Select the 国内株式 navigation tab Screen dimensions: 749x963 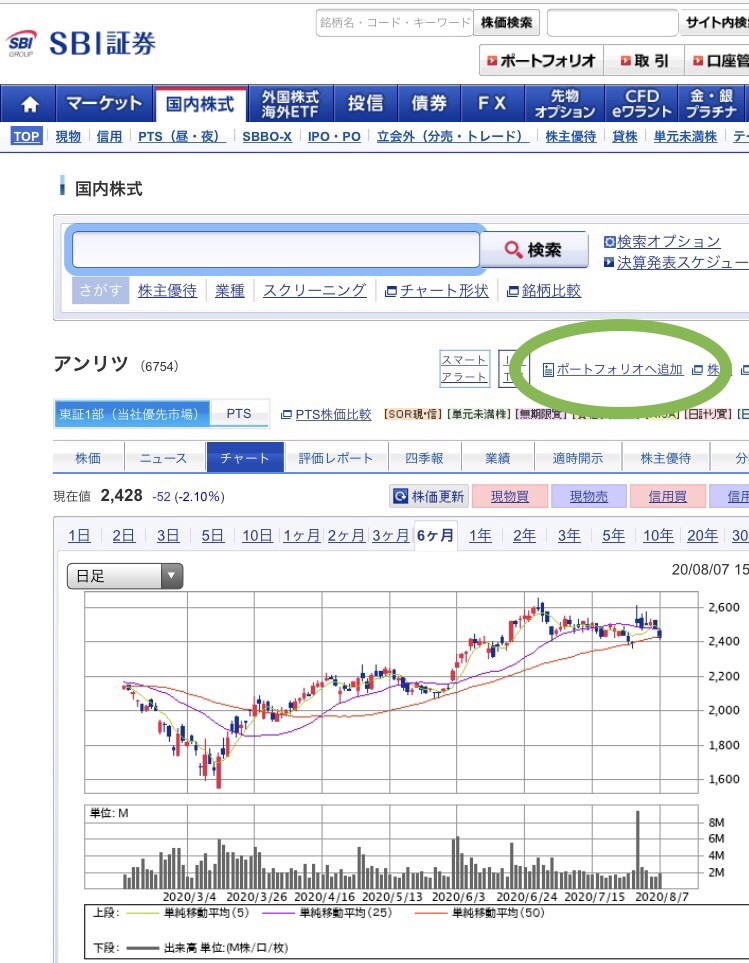(x=200, y=104)
